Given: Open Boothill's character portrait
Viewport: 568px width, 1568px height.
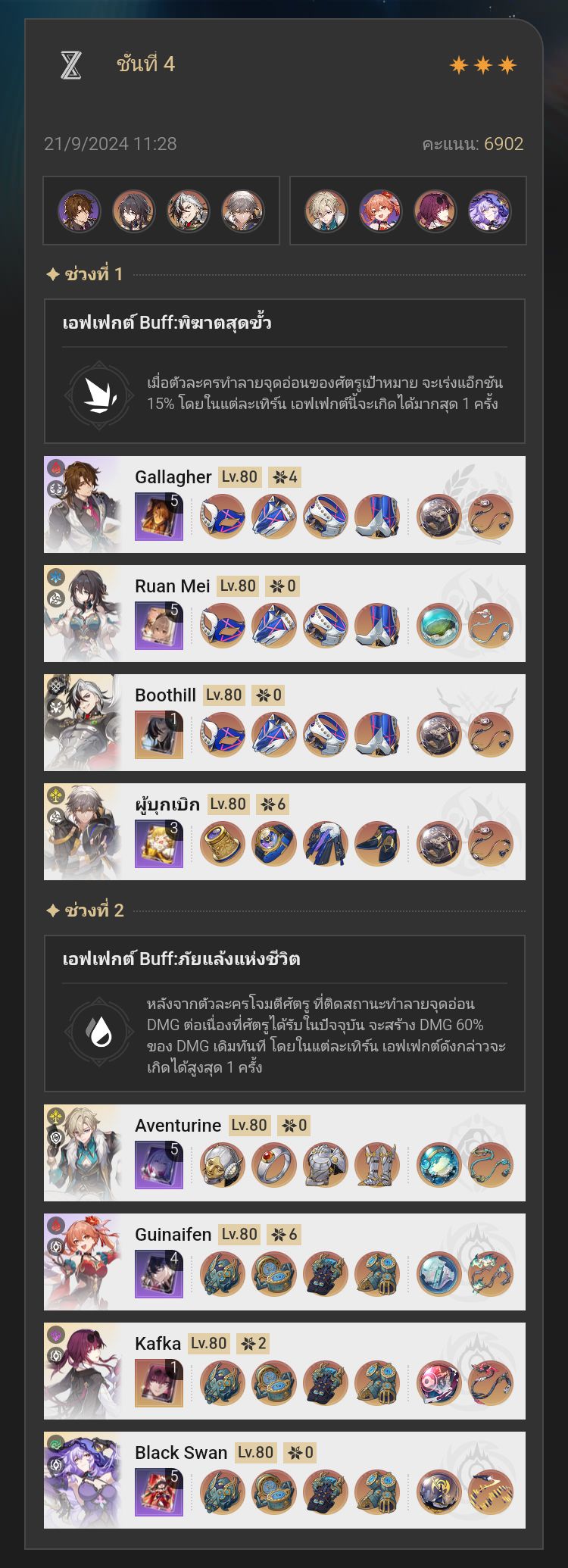Looking at the screenshot, I should tap(83, 723).
